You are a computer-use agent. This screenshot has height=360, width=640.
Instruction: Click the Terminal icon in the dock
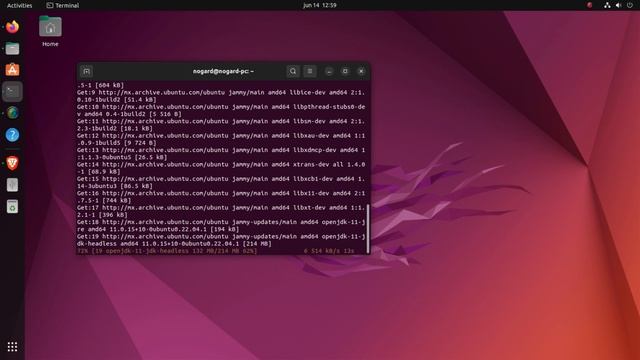point(12,91)
